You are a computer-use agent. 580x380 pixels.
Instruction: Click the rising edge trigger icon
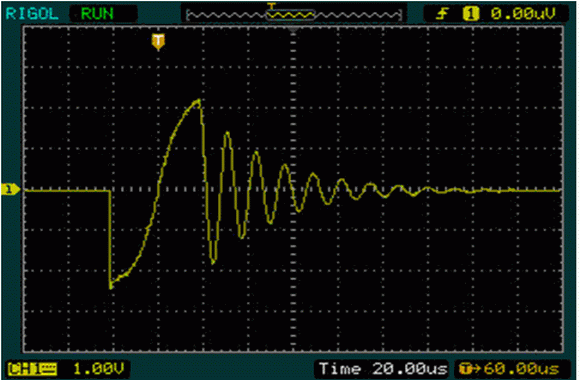click(442, 14)
